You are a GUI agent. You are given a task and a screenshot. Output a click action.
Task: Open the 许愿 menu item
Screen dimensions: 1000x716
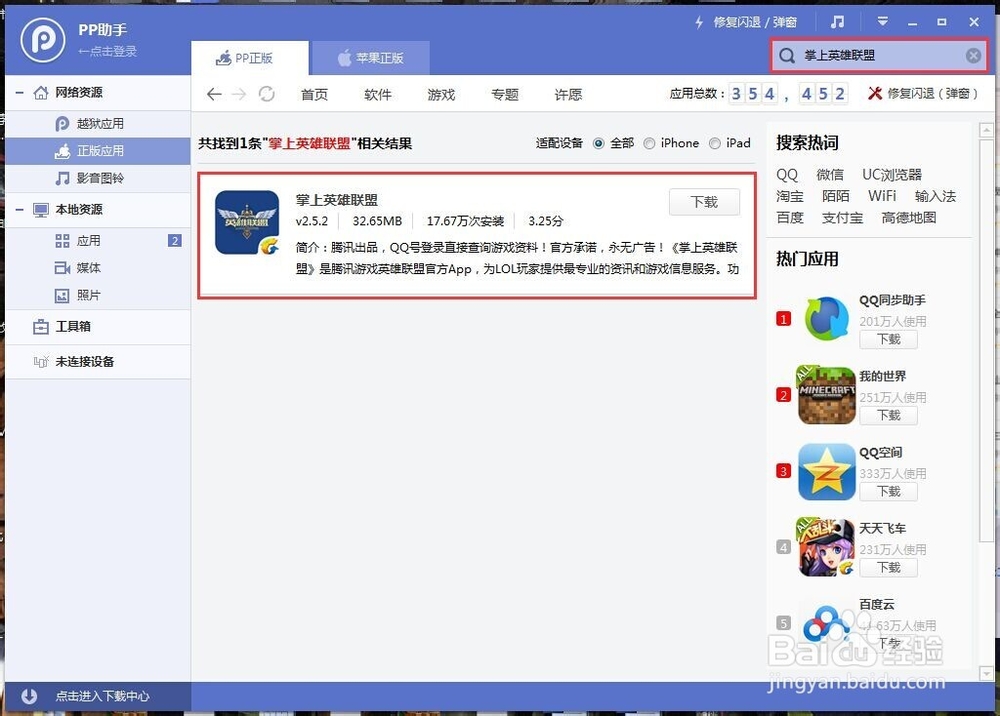(x=568, y=94)
